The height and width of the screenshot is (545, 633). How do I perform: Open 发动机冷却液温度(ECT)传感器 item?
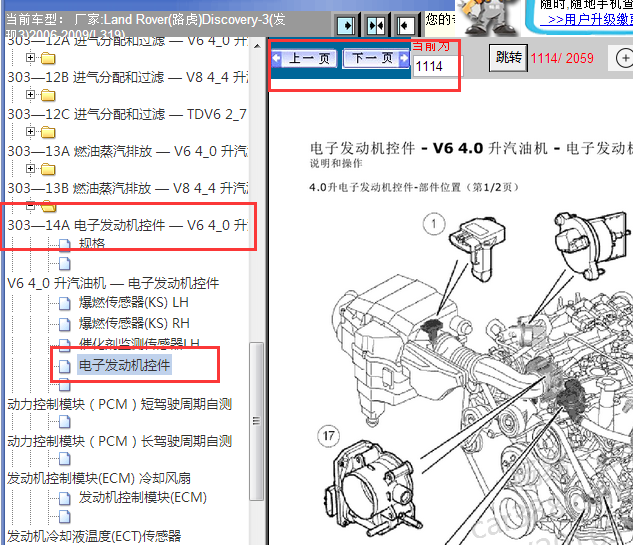pyautogui.click(x=94, y=537)
